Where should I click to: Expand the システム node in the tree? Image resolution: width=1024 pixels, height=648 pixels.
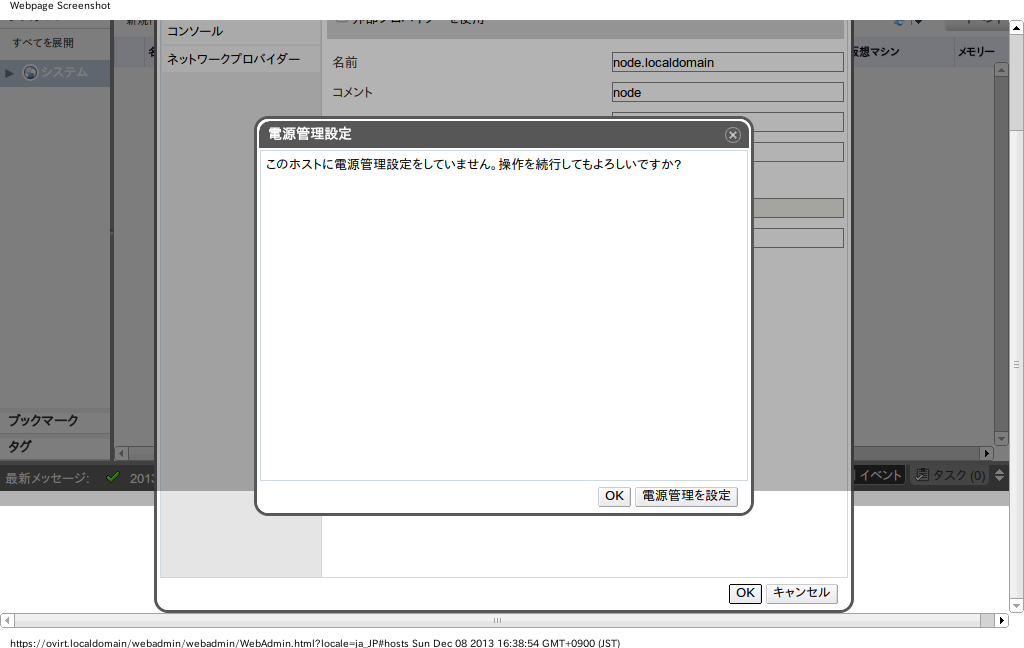9,72
